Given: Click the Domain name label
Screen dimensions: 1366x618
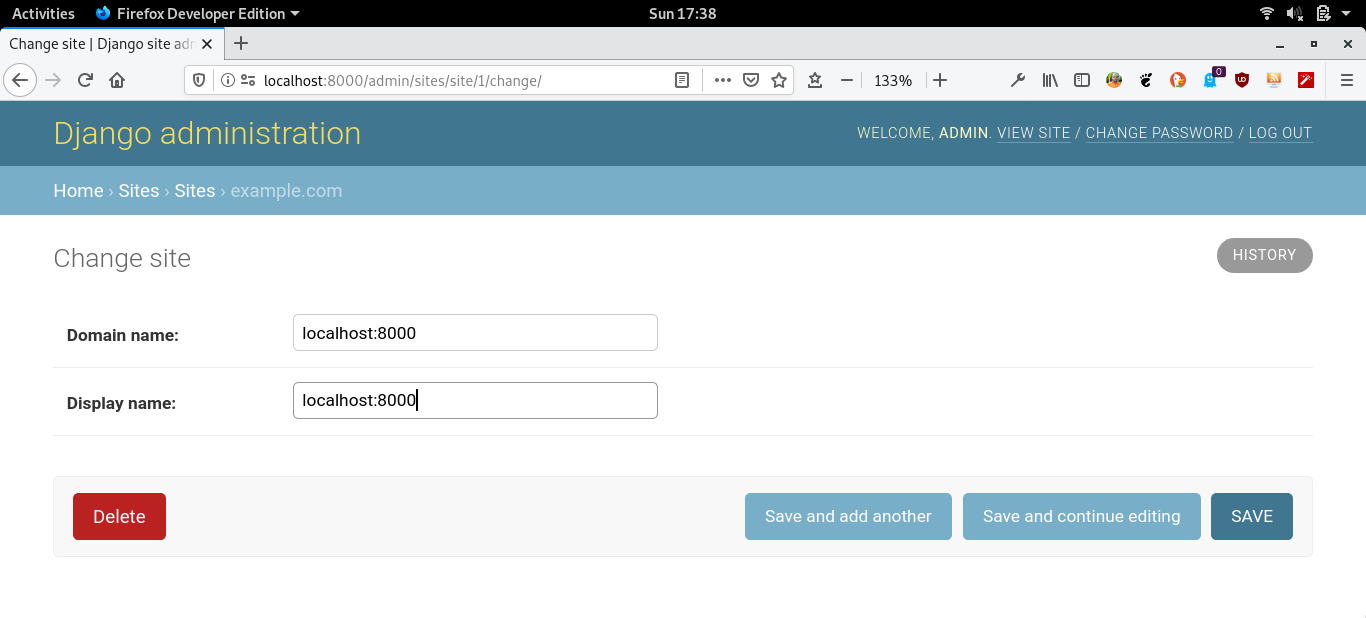Looking at the screenshot, I should coord(123,335).
